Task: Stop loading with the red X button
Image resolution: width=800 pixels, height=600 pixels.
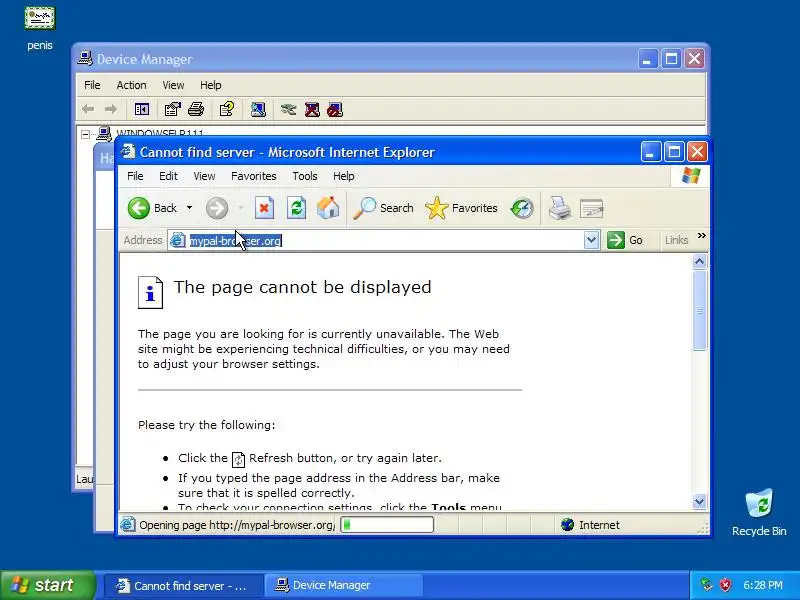Action: click(x=264, y=208)
